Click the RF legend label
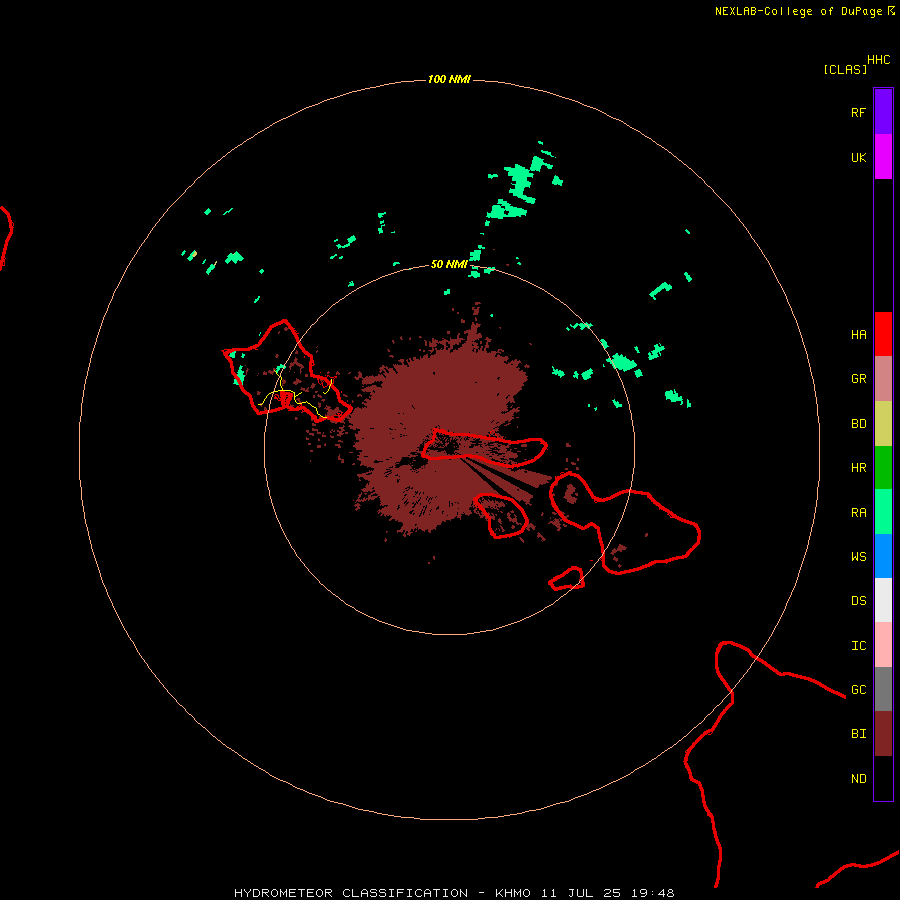This screenshot has height=900, width=900. tap(858, 113)
